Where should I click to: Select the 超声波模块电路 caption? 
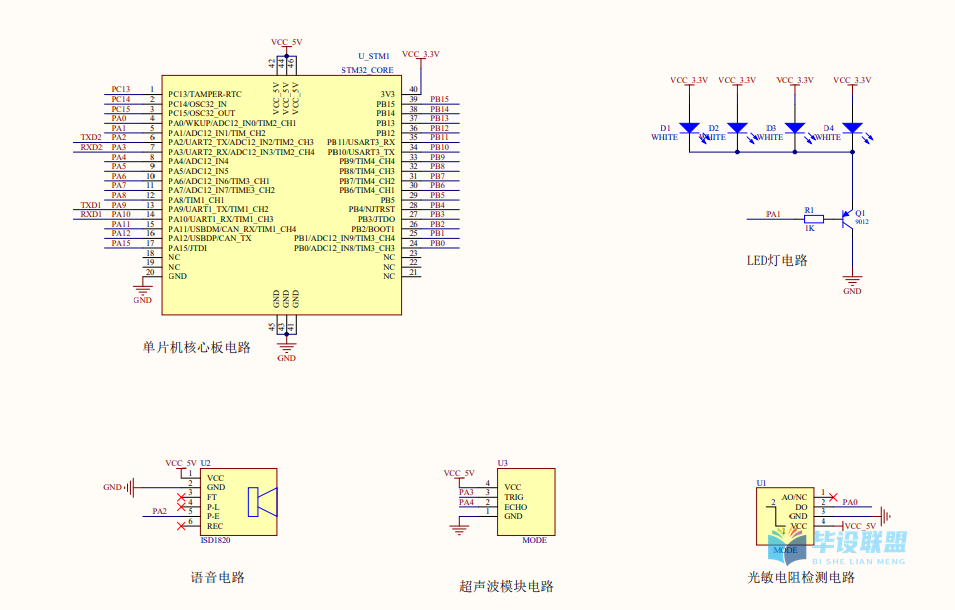[506, 586]
